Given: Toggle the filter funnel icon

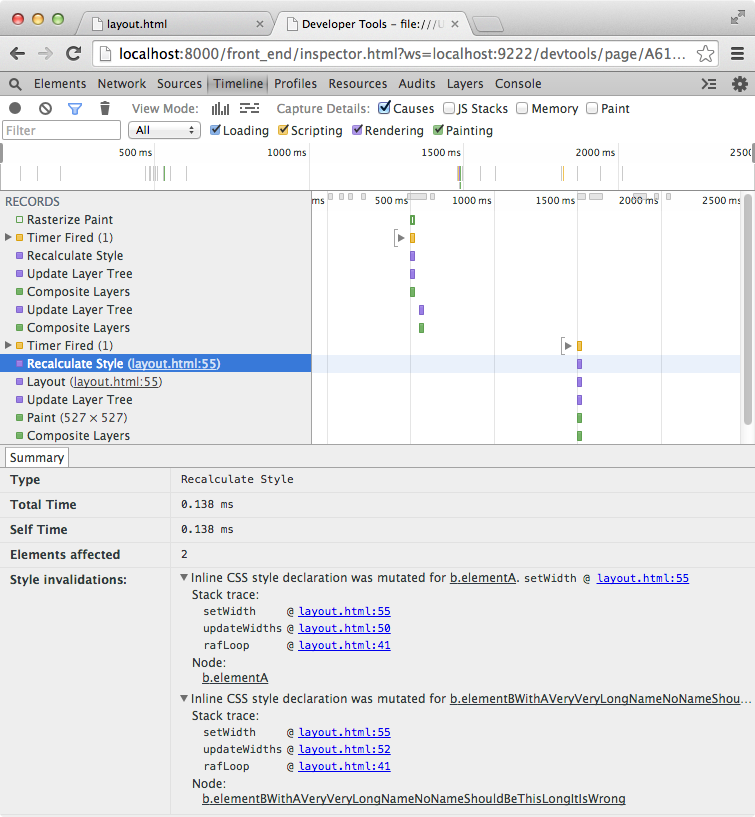Looking at the screenshot, I should click(x=74, y=109).
